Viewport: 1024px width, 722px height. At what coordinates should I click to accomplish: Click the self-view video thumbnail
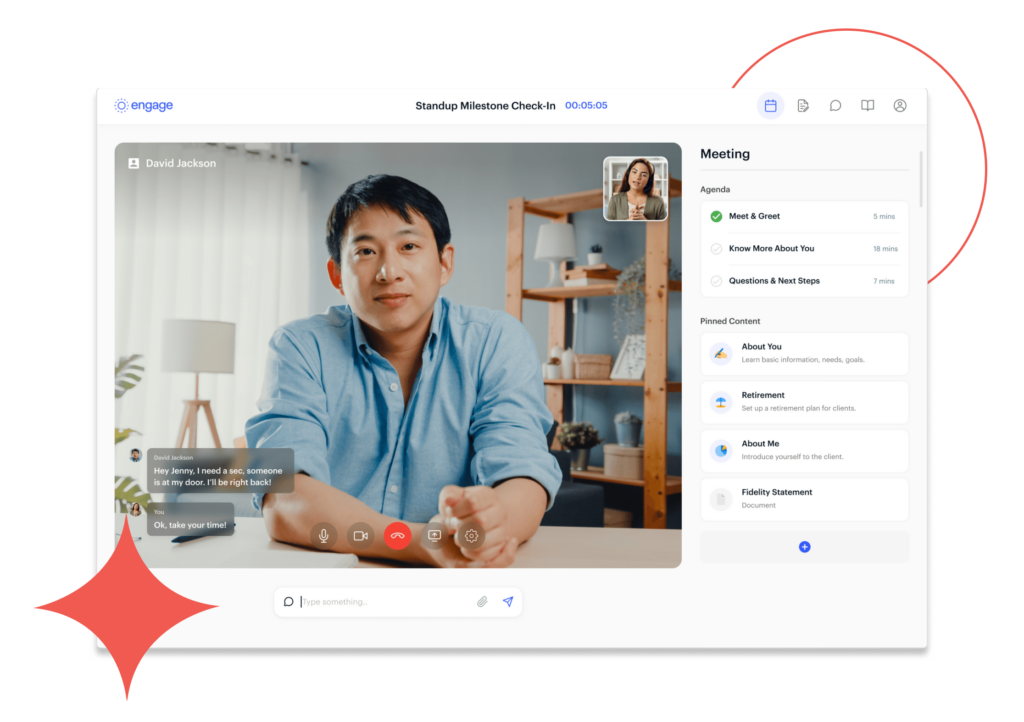coord(635,189)
